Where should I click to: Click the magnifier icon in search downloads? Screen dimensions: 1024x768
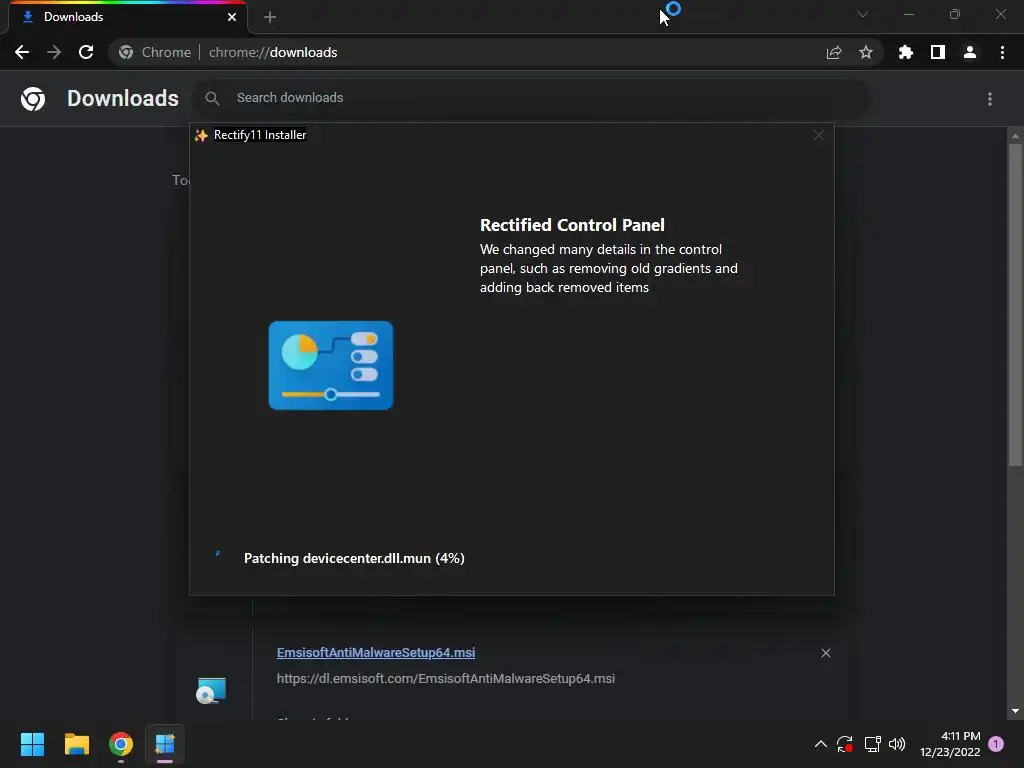pos(212,98)
